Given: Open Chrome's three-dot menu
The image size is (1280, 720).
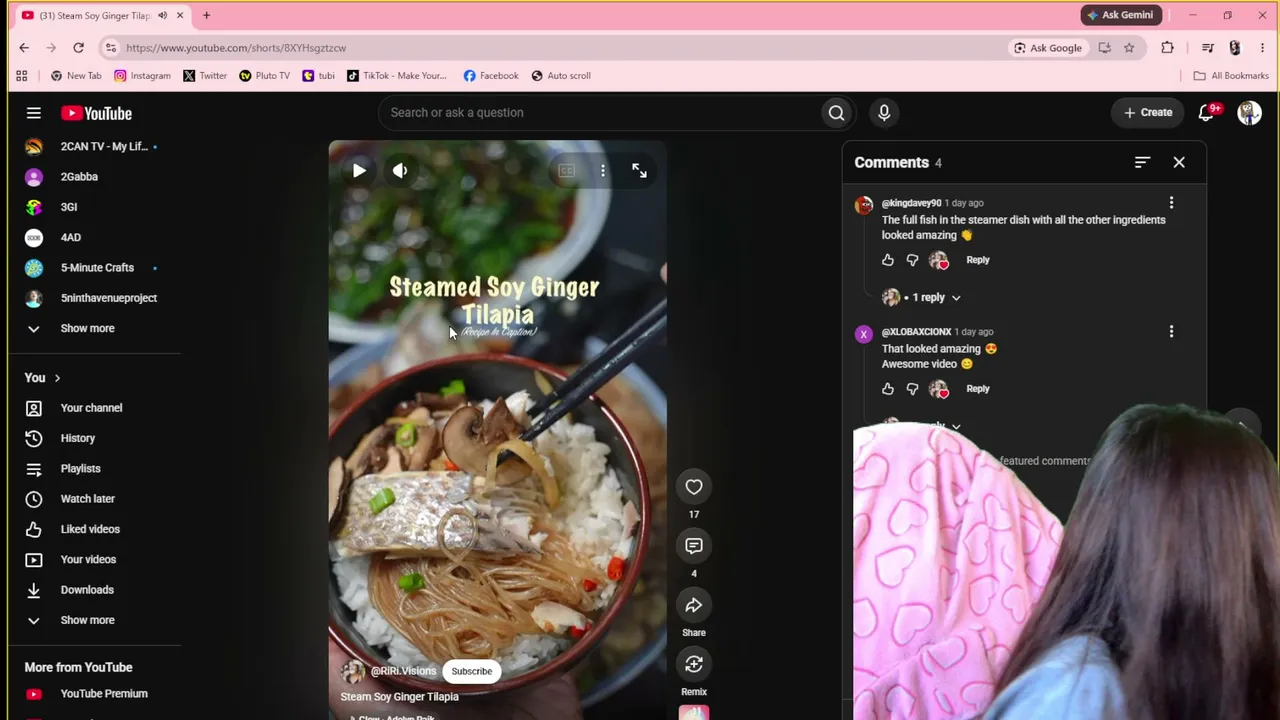Looking at the screenshot, I should [1262, 48].
